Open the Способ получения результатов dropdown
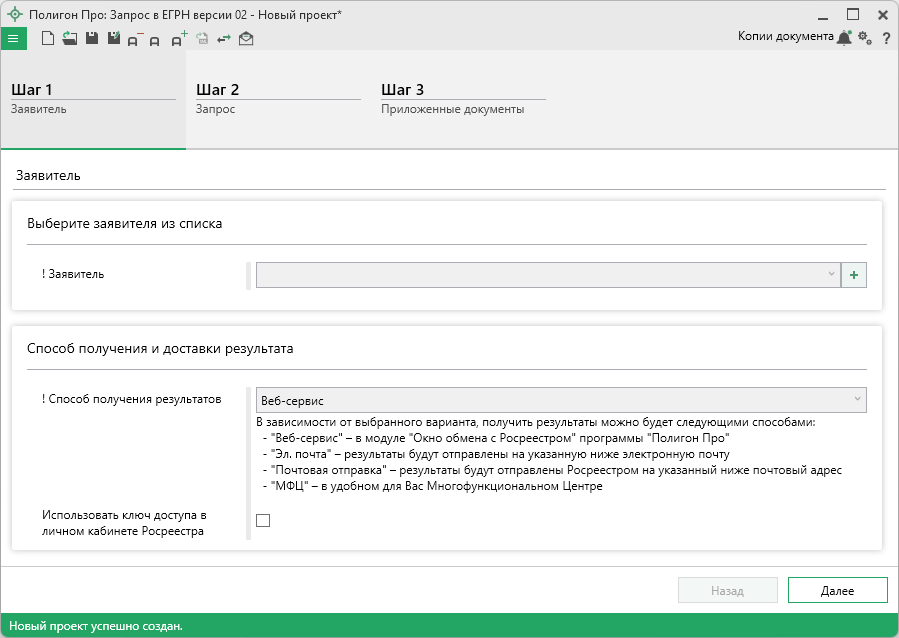899x638 pixels. click(560, 400)
